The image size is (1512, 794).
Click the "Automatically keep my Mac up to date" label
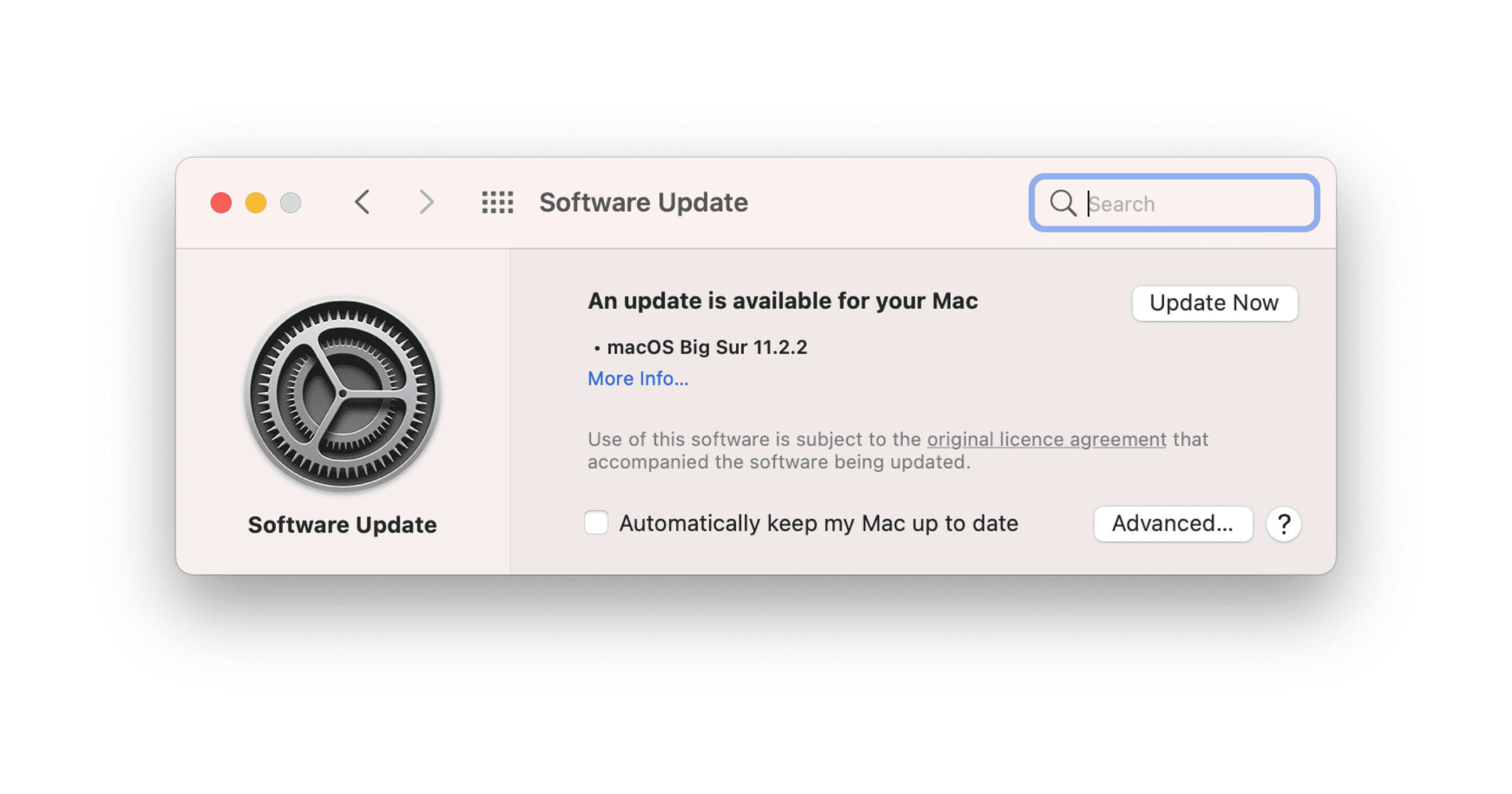click(x=818, y=524)
